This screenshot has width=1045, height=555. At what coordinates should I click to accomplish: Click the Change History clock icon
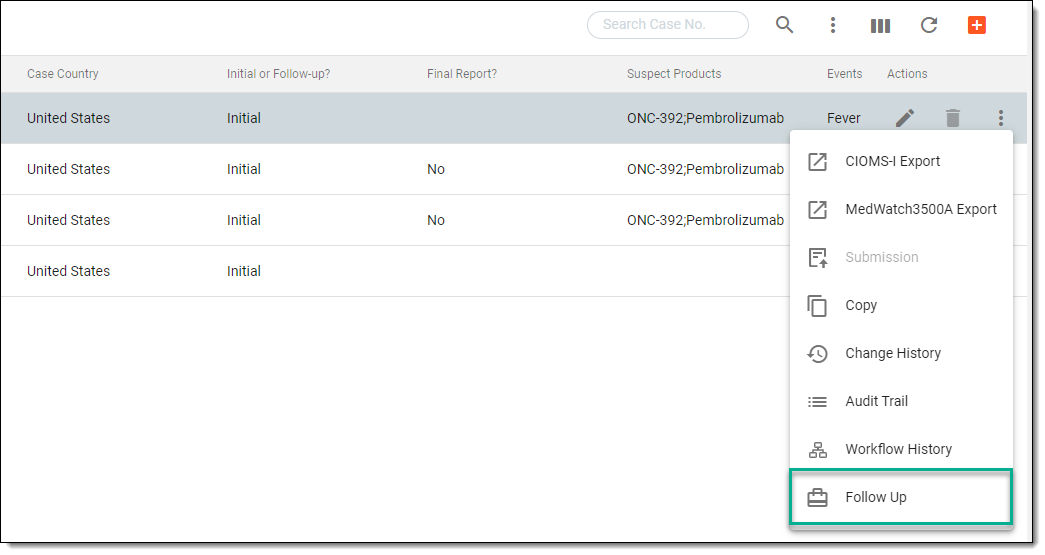click(x=818, y=353)
